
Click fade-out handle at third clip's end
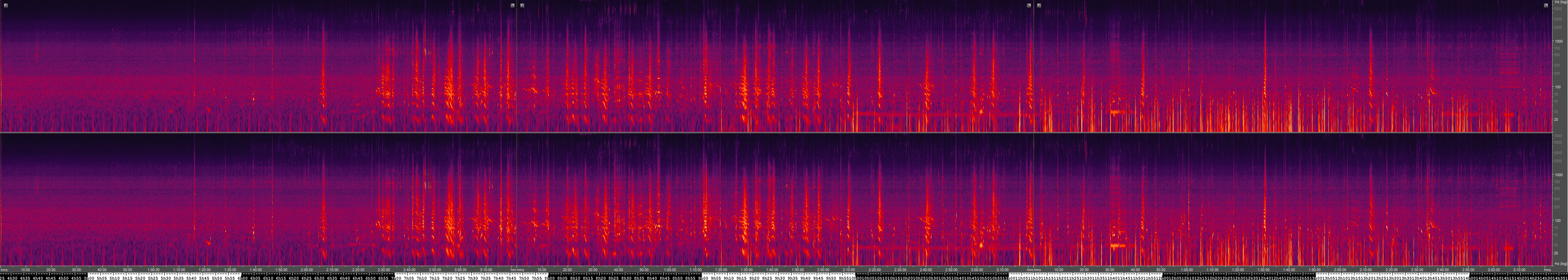pyautogui.click(x=1546, y=5)
